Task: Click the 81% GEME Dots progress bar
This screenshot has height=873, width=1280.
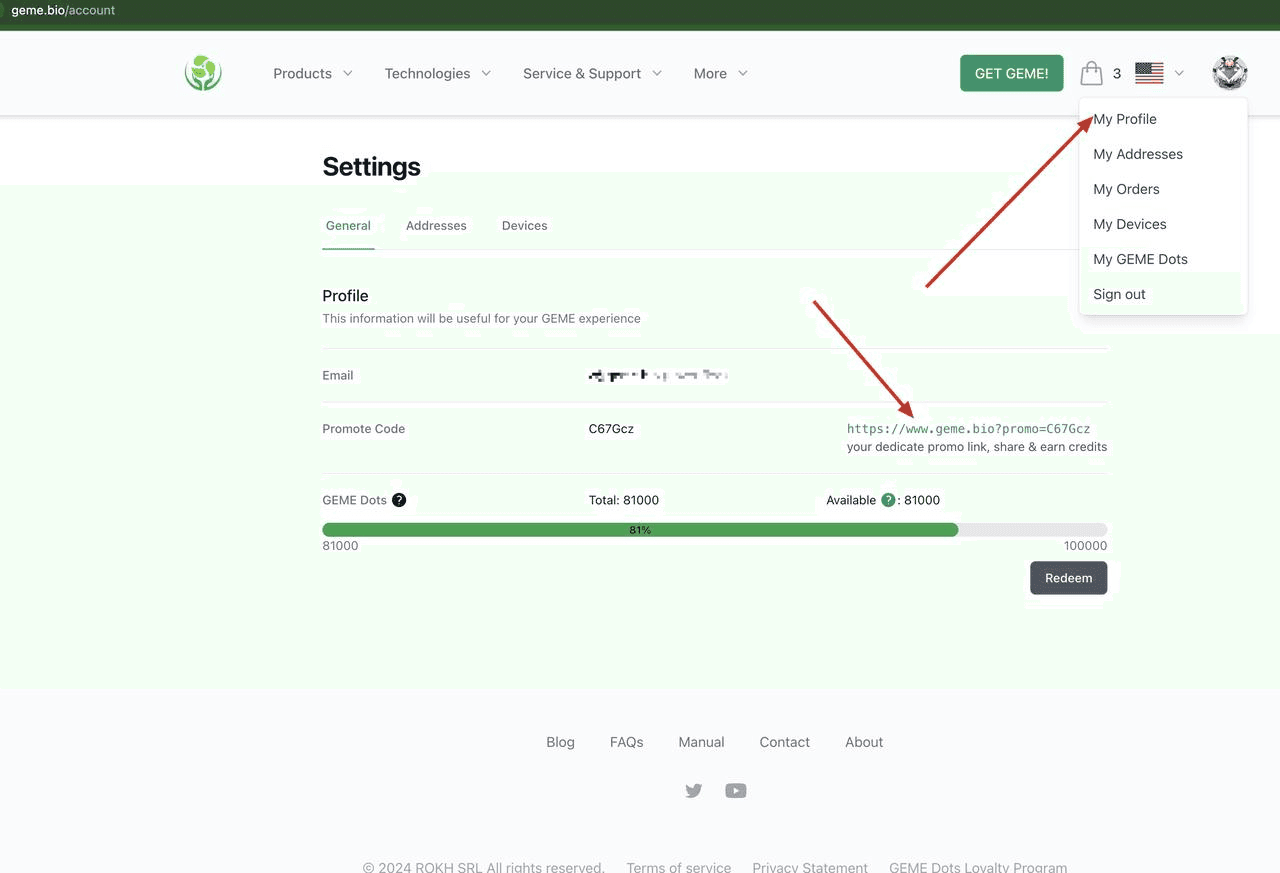Action: pyautogui.click(x=640, y=529)
